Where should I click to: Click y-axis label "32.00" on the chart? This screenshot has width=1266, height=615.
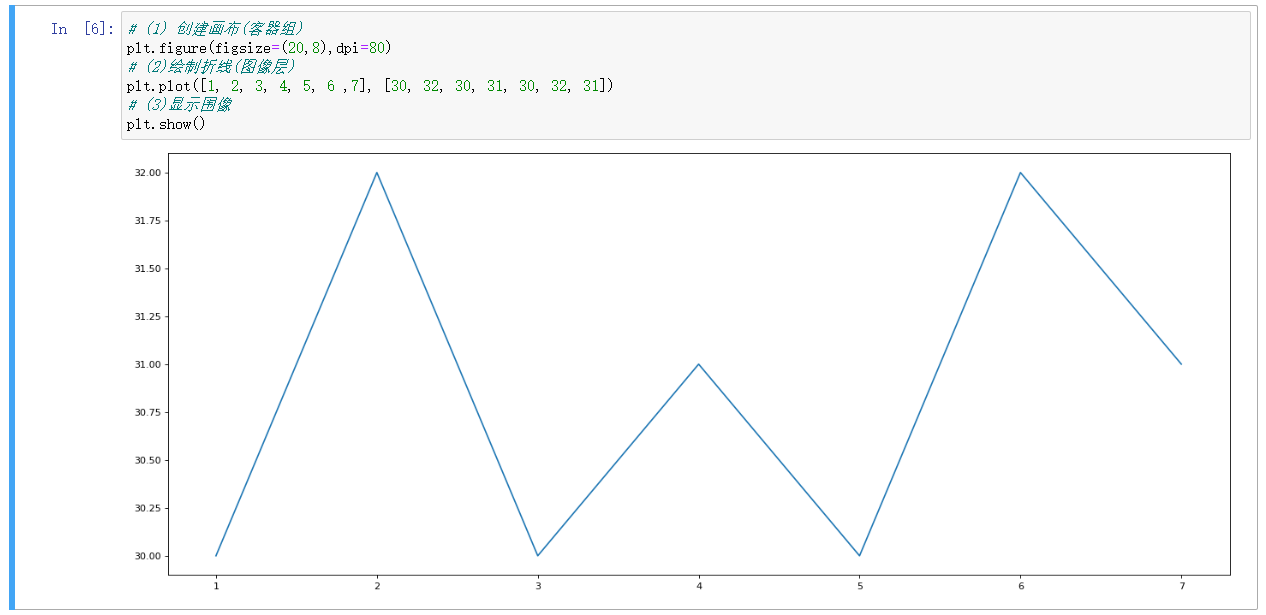[x=148, y=173]
